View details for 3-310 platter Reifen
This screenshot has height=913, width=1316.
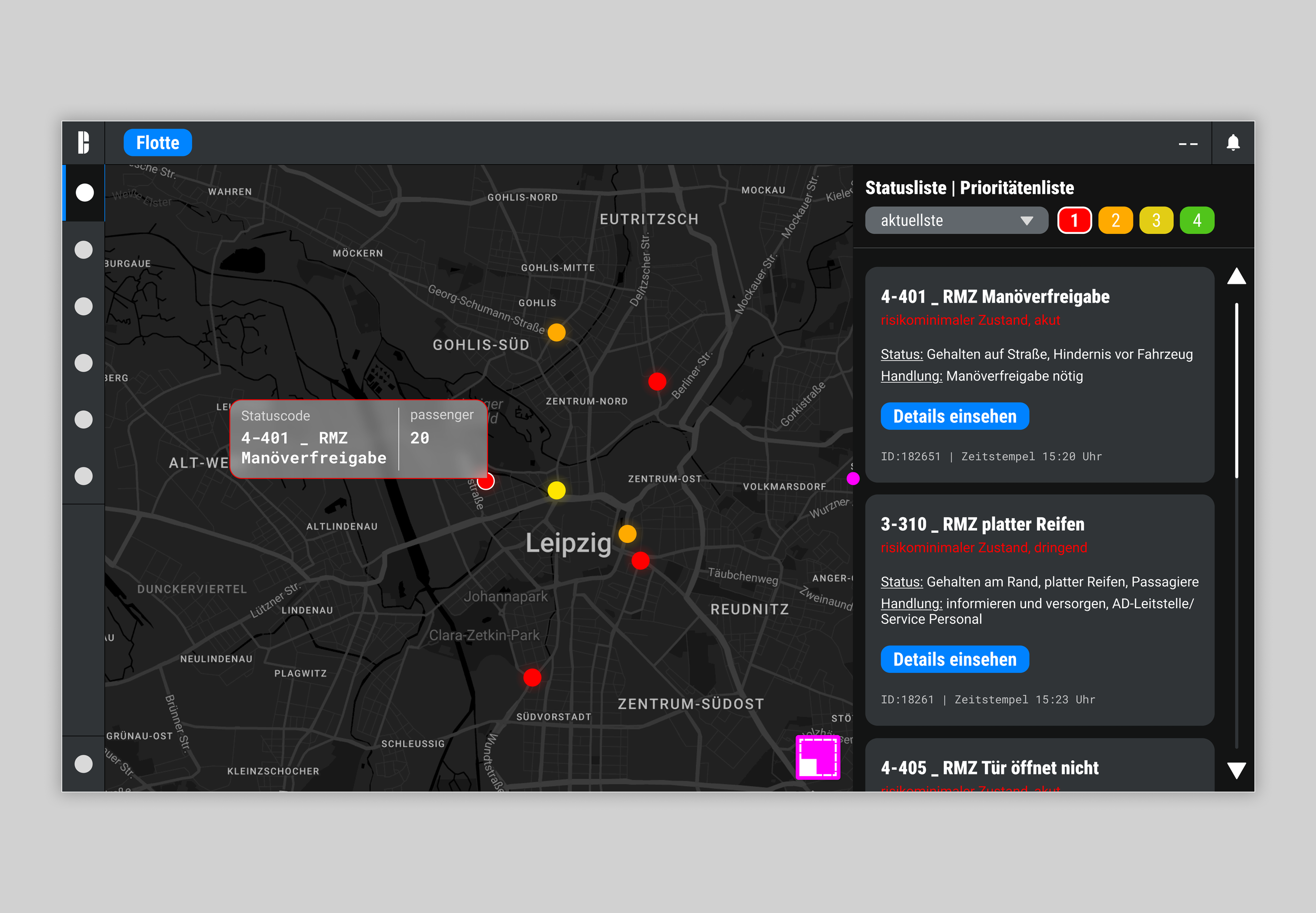954,659
